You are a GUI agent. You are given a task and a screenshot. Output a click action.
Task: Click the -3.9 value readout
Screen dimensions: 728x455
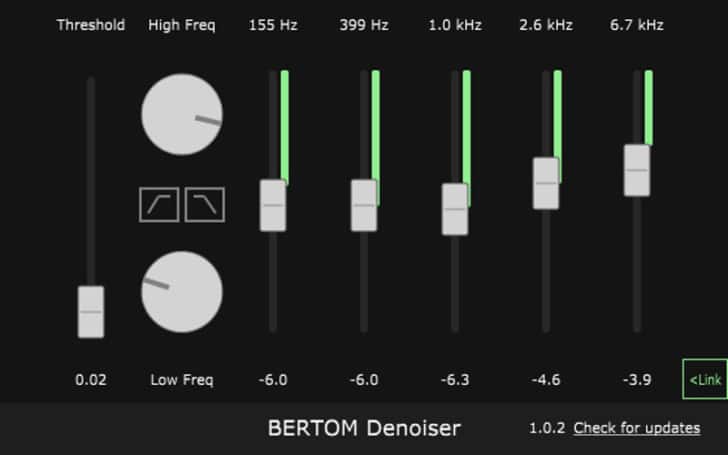click(x=637, y=380)
